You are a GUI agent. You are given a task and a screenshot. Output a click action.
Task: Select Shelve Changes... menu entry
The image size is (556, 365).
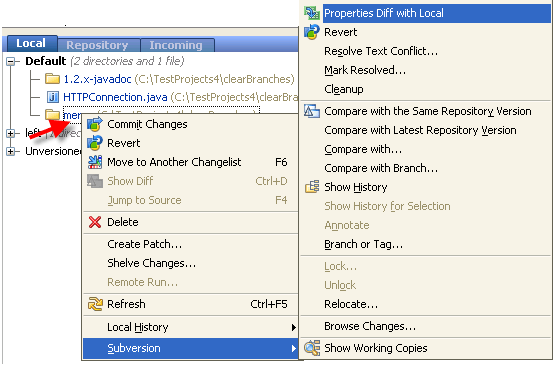(x=151, y=263)
